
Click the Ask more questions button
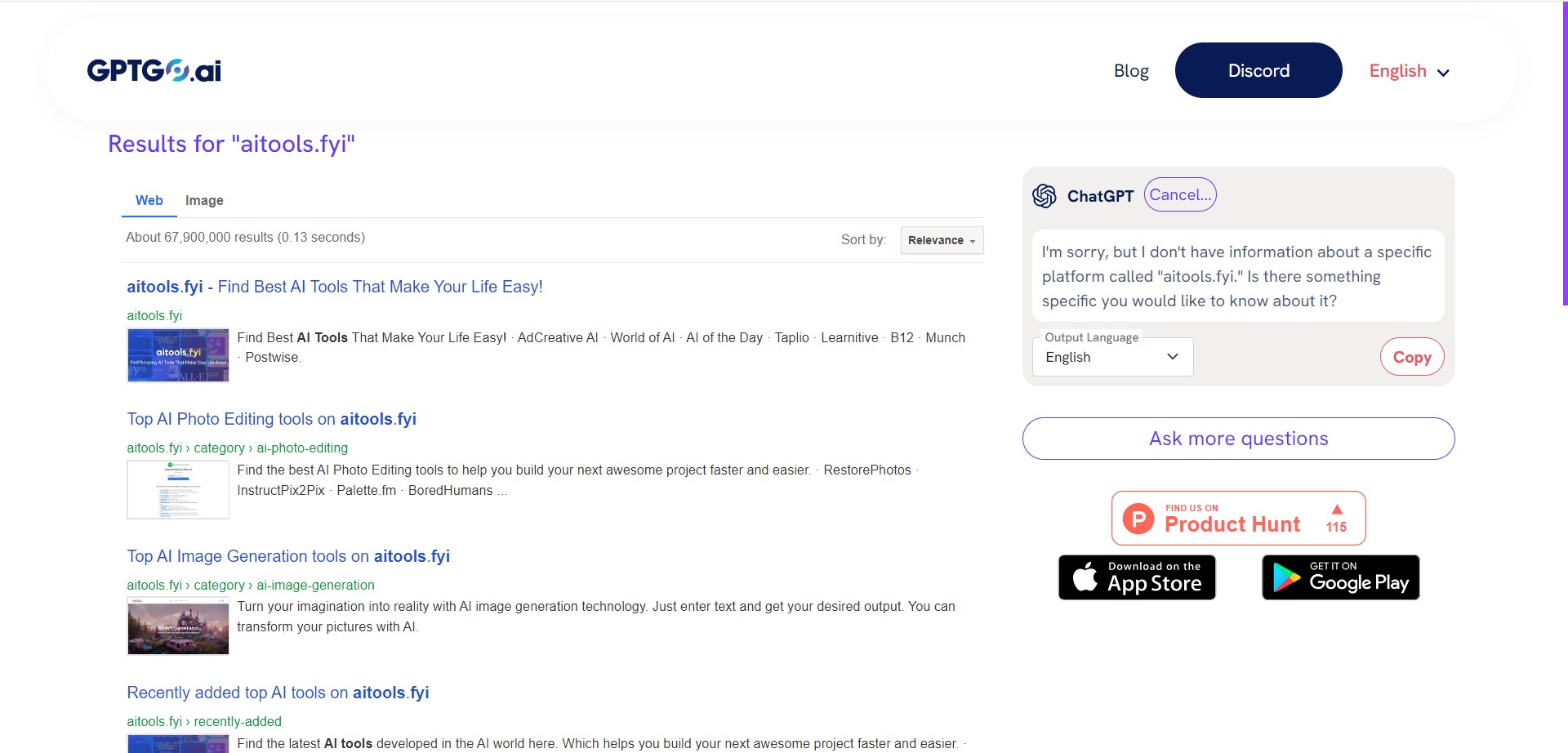[x=1237, y=439]
